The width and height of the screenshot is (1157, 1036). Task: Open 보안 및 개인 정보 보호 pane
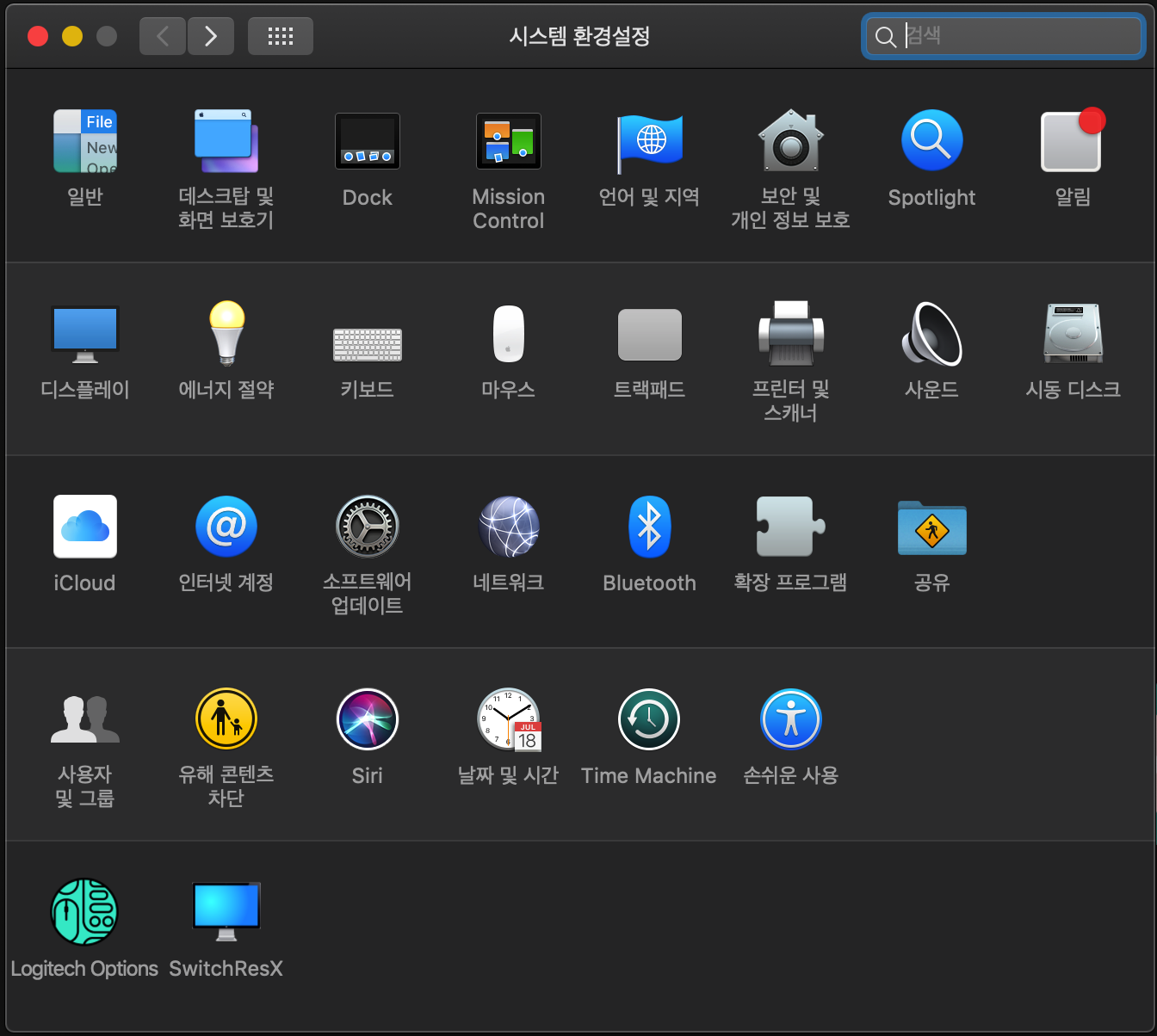791,140
